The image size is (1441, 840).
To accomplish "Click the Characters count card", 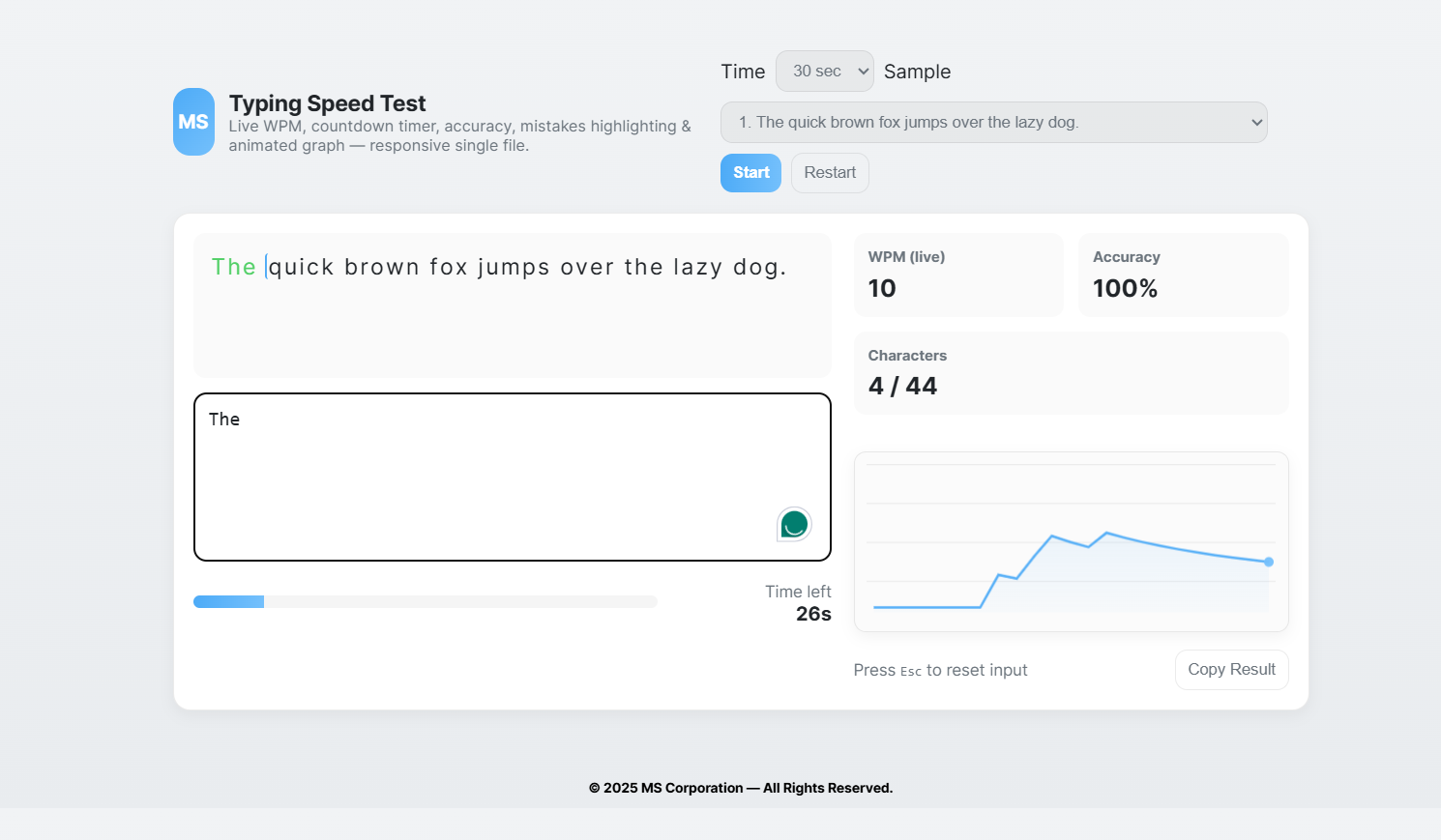I will [1071, 373].
